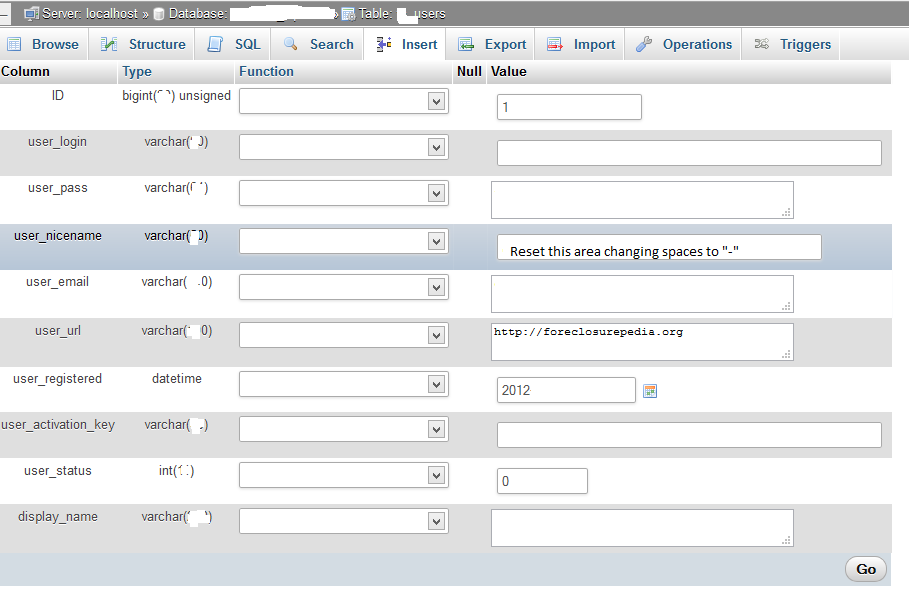Click the Export tab icon
909x595 pixels.
[466, 44]
